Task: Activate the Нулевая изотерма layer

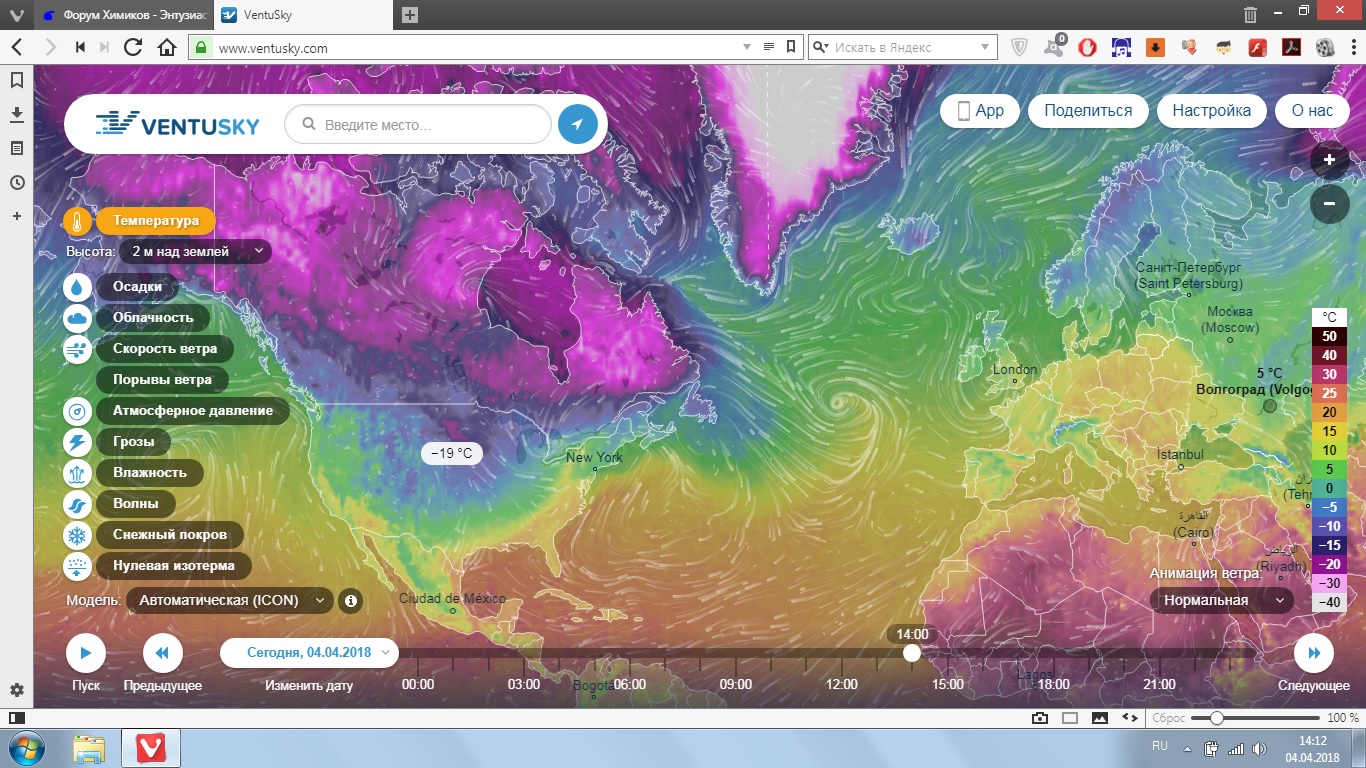Action: click(x=174, y=566)
